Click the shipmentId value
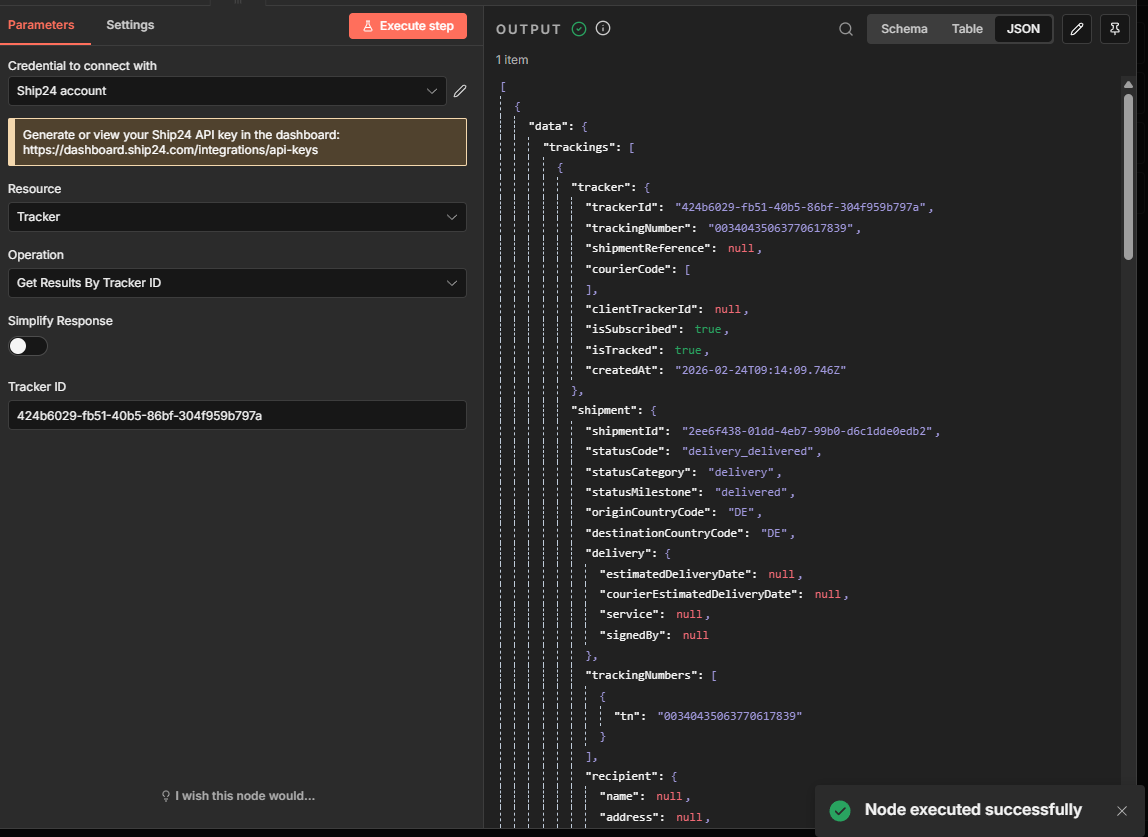1148x837 pixels. (x=807, y=431)
